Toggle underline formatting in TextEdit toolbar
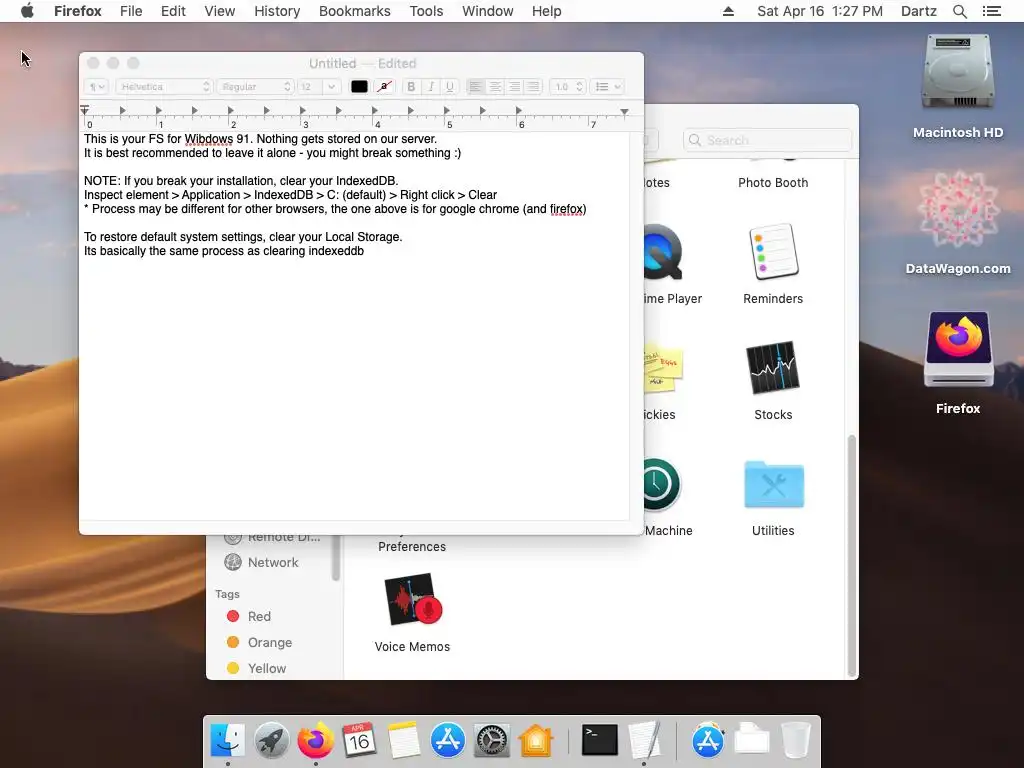 [449, 86]
